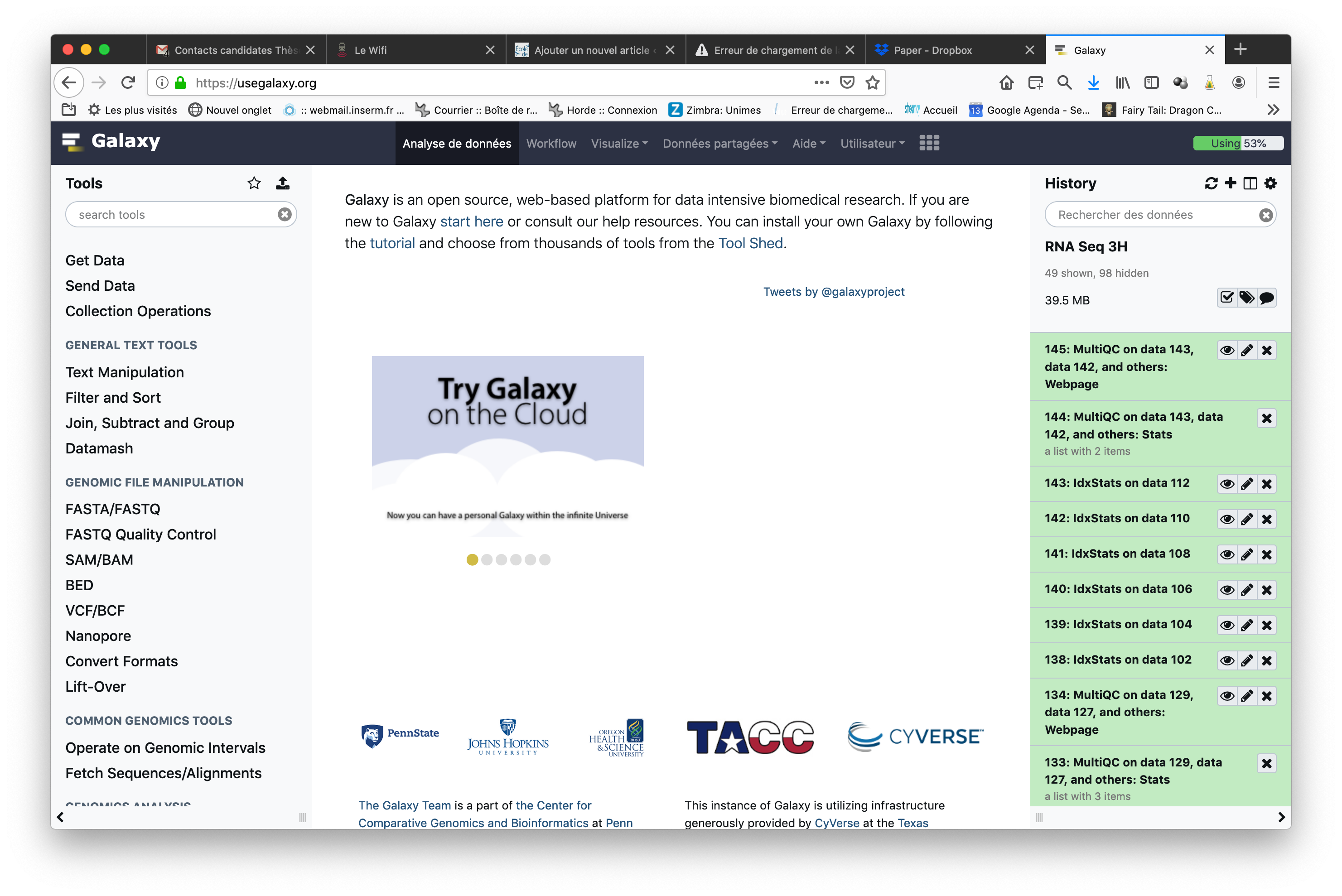Click the browser home icon
The width and height of the screenshot is (1342, 896).
[x=1006, y=83]
